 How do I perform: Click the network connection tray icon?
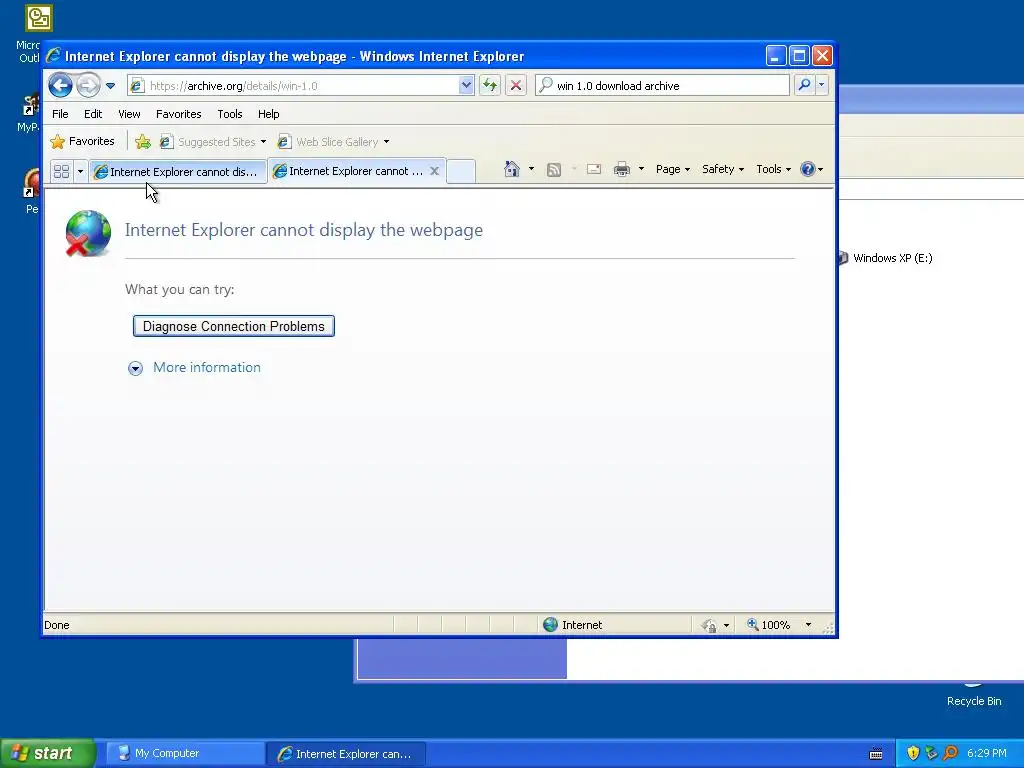[931, 753]
